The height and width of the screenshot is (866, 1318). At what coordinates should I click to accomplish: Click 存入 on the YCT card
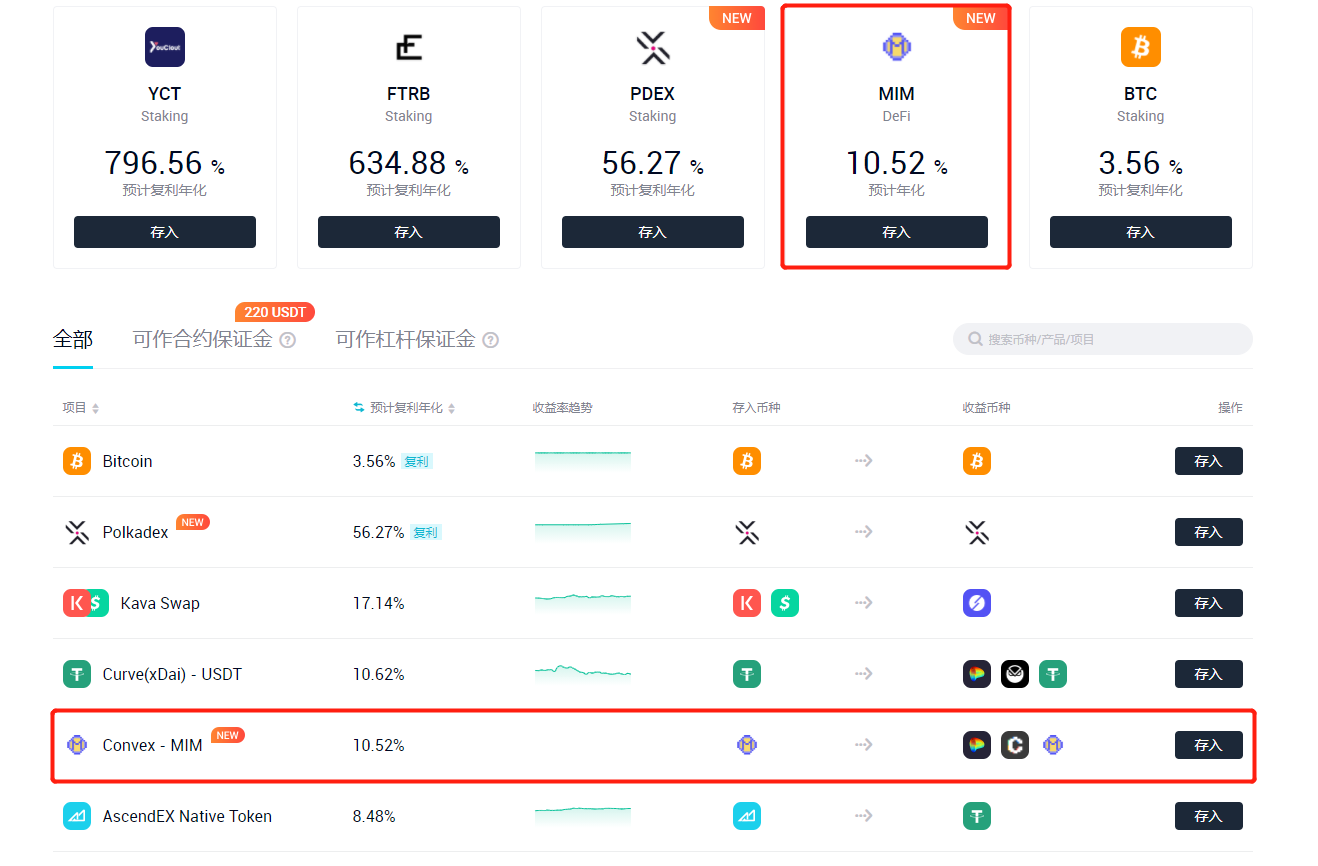[x=165, y=232]
